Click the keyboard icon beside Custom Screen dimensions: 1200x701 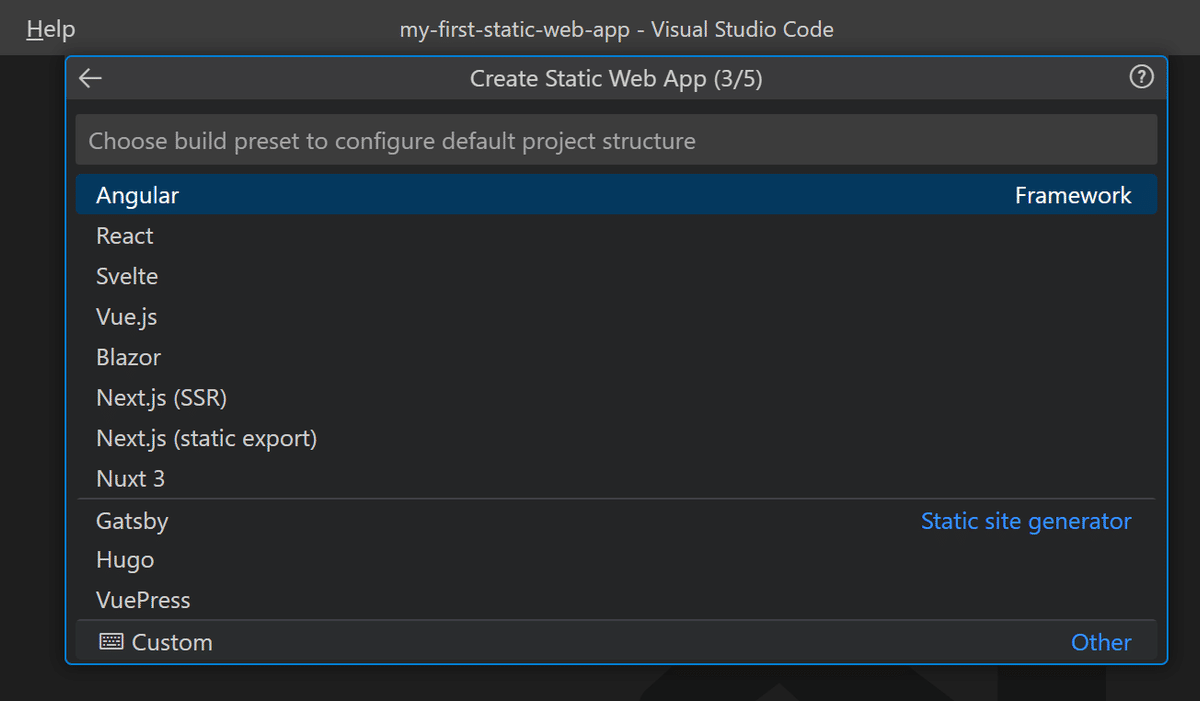[111, 642]
